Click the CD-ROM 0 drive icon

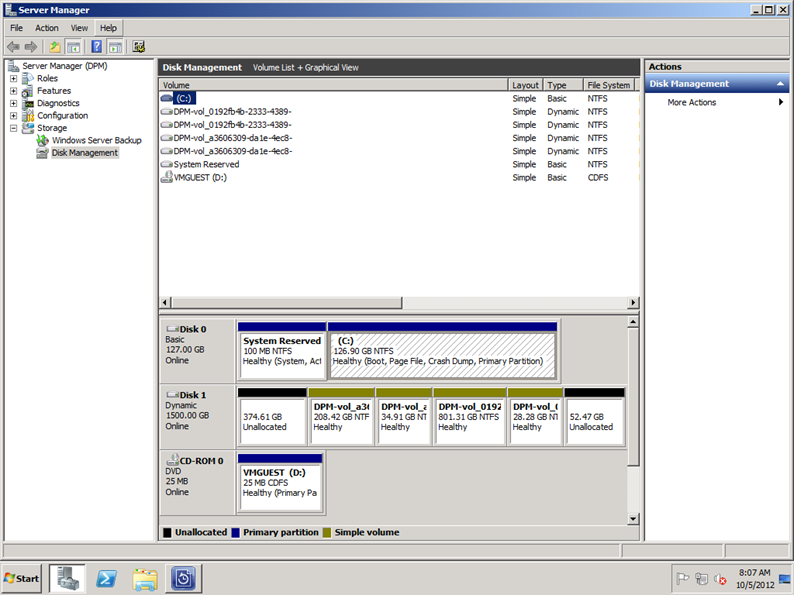click(173, 460)
